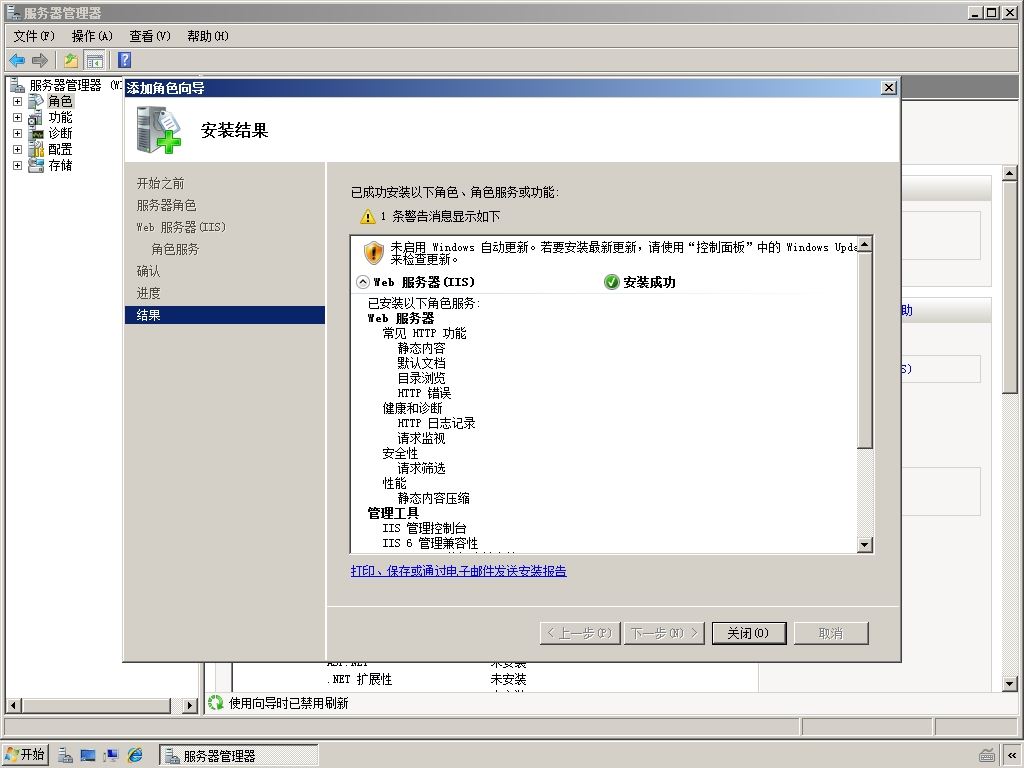
Task: Click the Back arrow toolbar icon
Action: [17, 61]
